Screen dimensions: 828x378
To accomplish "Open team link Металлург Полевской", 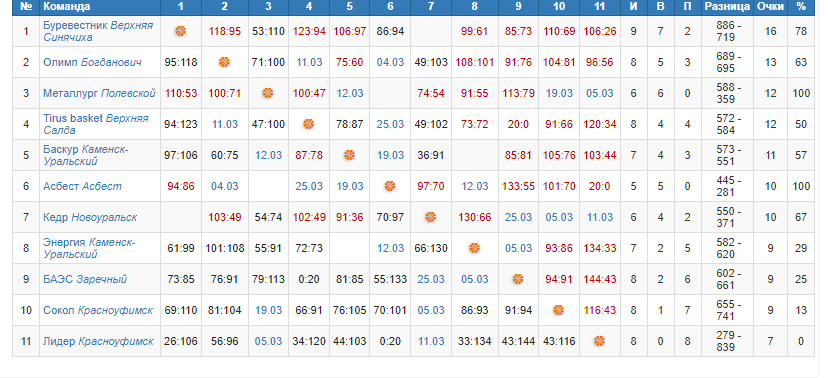I will coord(99,93).
